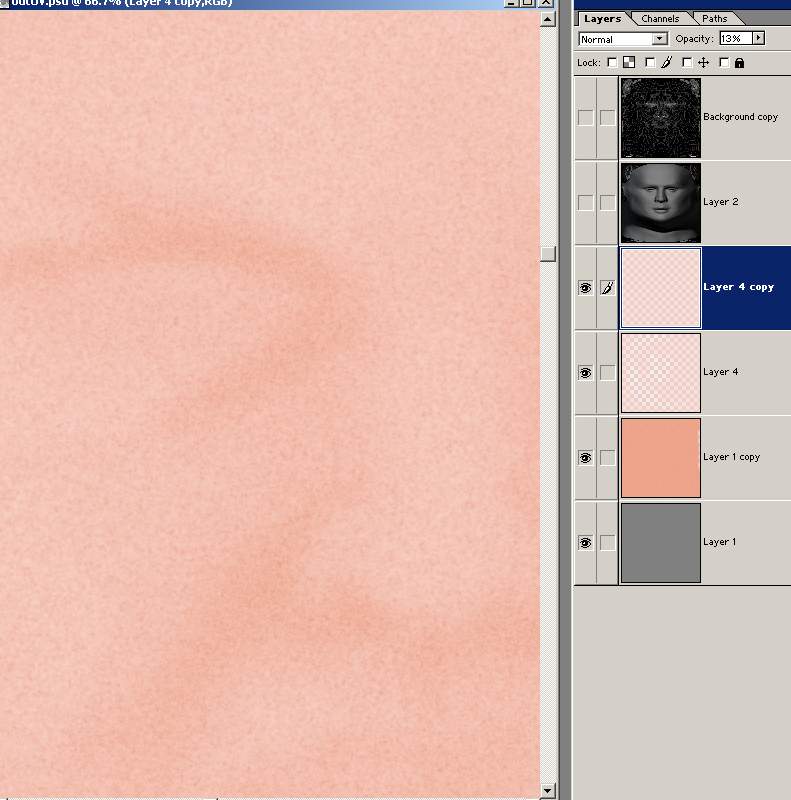
Task: Toggle visibility of Layer 1 copy
Action: pyautogui.click(x=586, y=458)
